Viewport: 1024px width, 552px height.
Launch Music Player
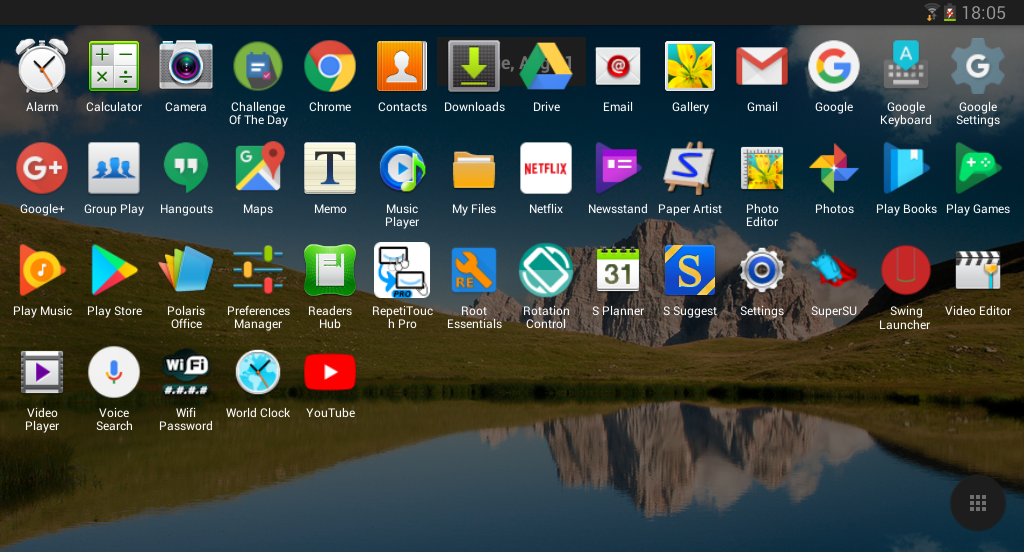coord(402,169)
